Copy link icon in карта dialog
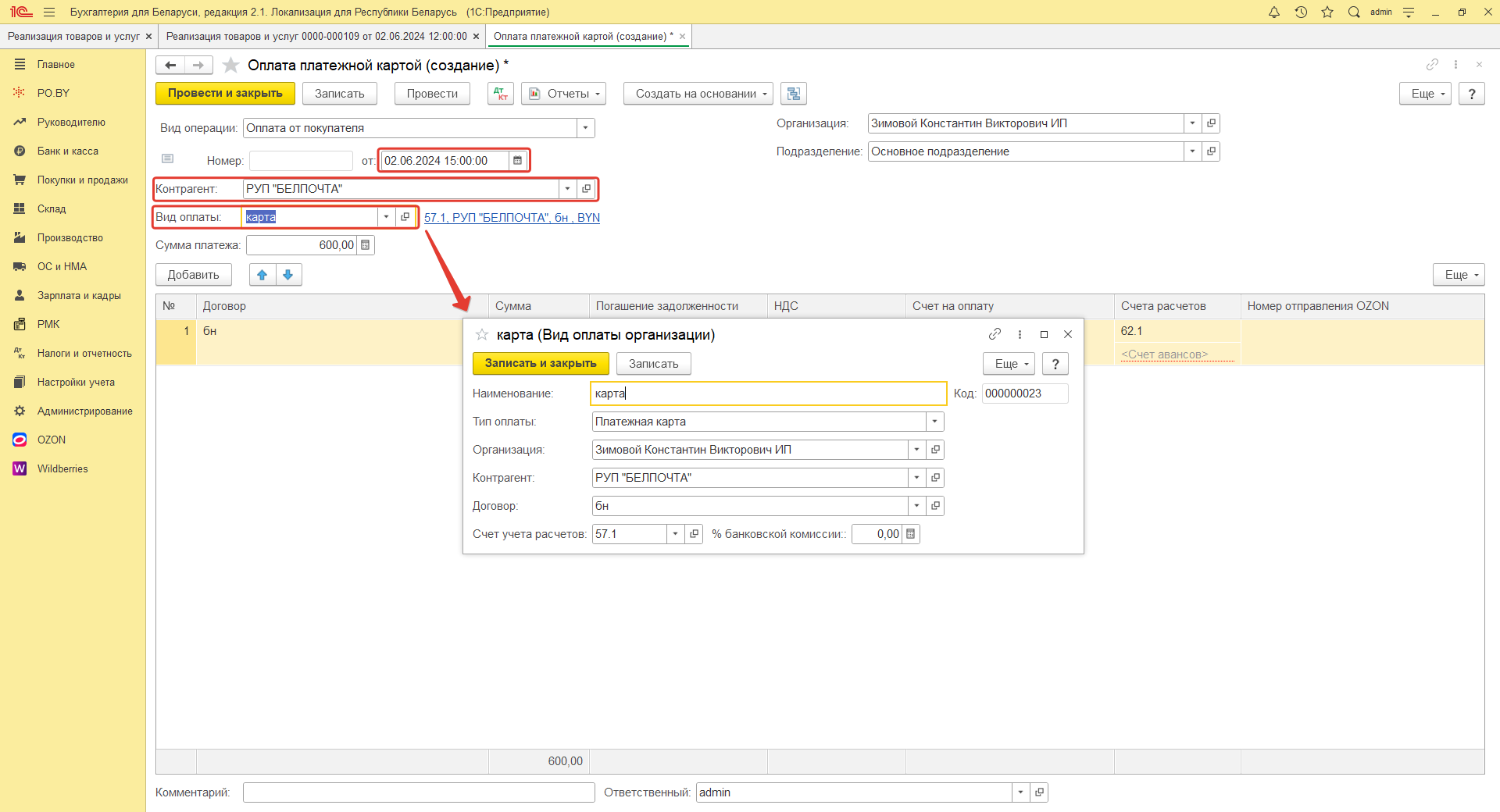 (x=995, y=334)
